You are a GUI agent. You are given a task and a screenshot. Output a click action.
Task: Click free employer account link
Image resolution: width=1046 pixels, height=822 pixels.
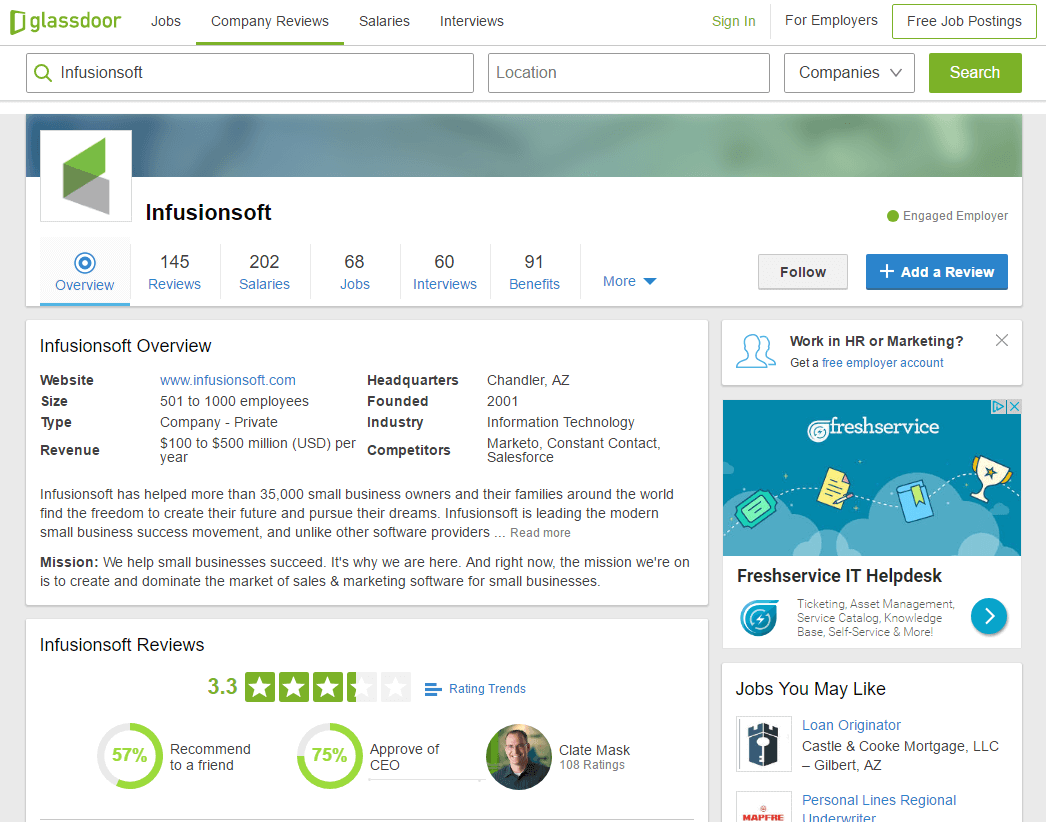(883, 363)
